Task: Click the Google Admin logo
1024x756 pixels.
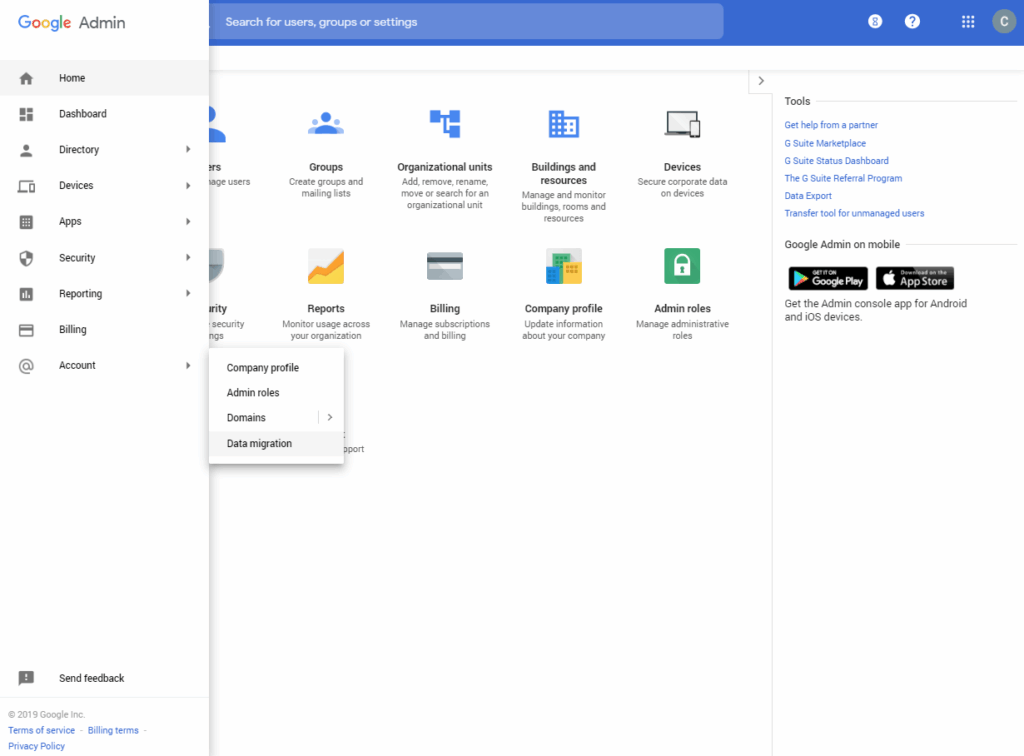Action: click(x=72, y=22)
